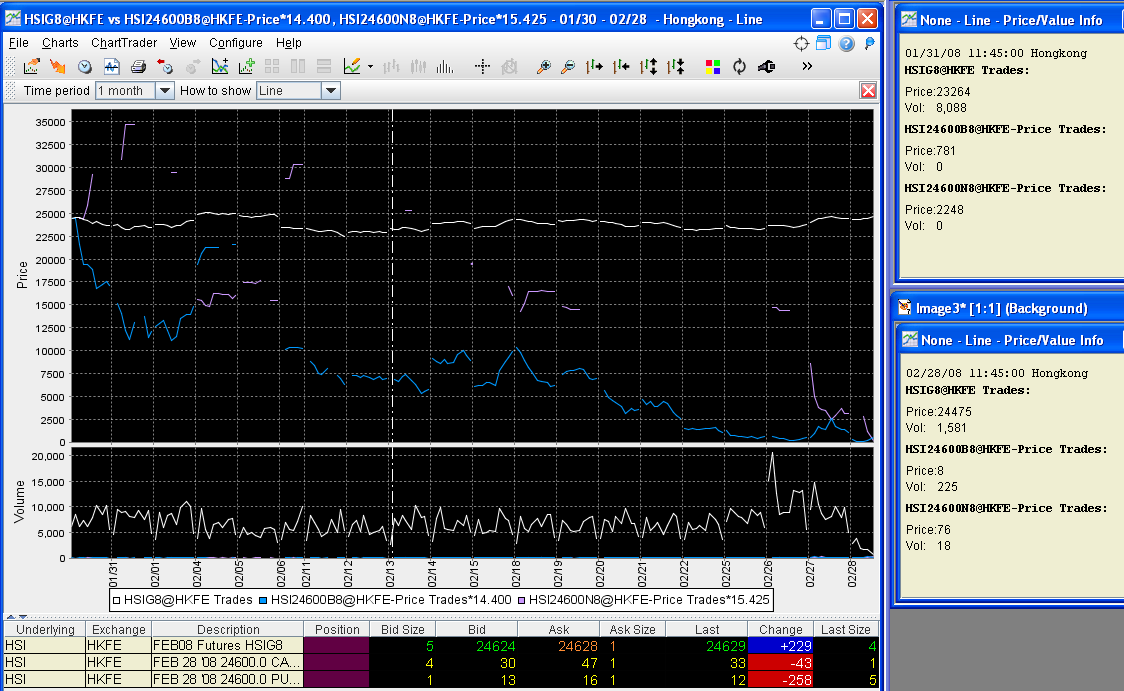The width and height of the screenshot is (1124, 691).
Task: Click the add chart green plus icon
Action: pos(246,67)
